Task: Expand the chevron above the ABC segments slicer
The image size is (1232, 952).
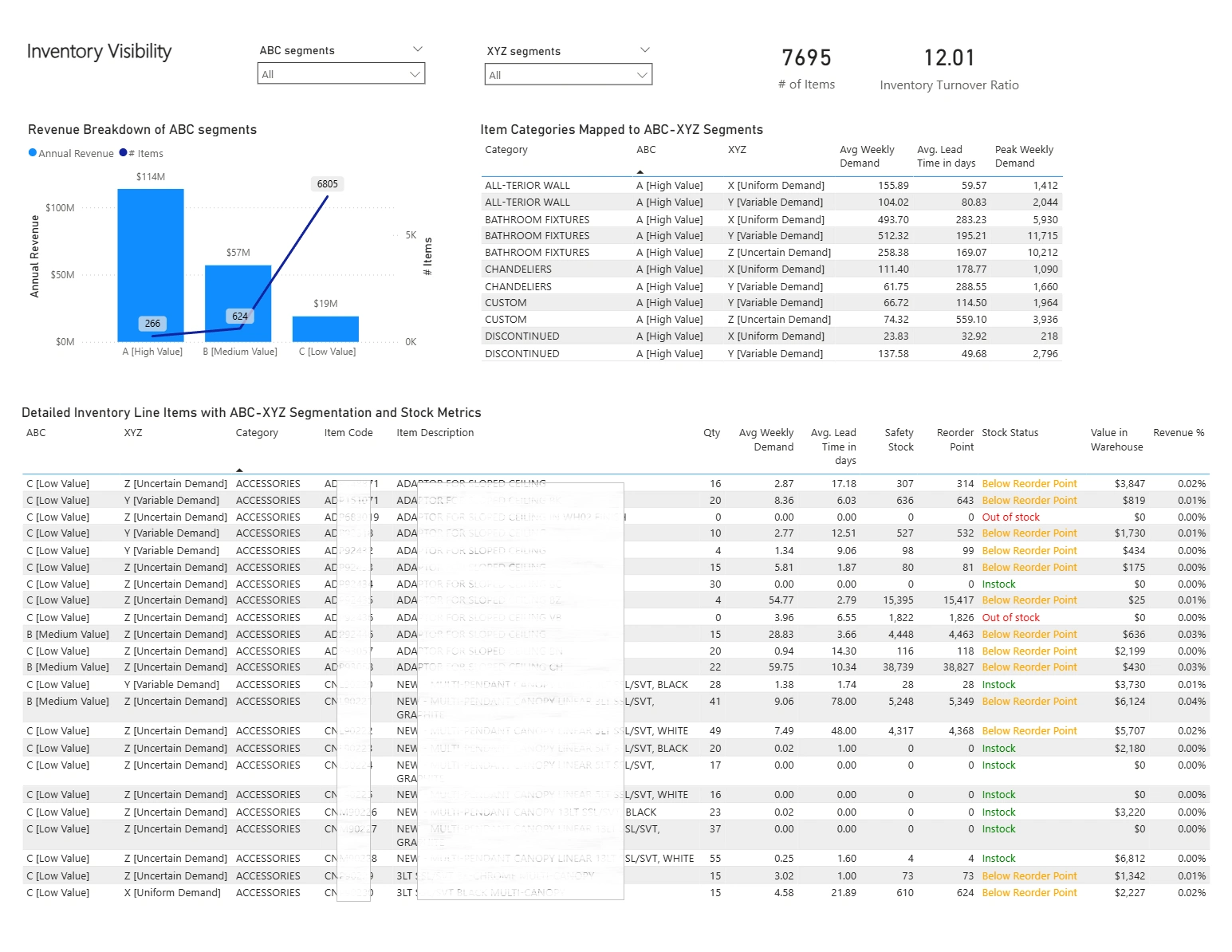Action: (418, 49)
